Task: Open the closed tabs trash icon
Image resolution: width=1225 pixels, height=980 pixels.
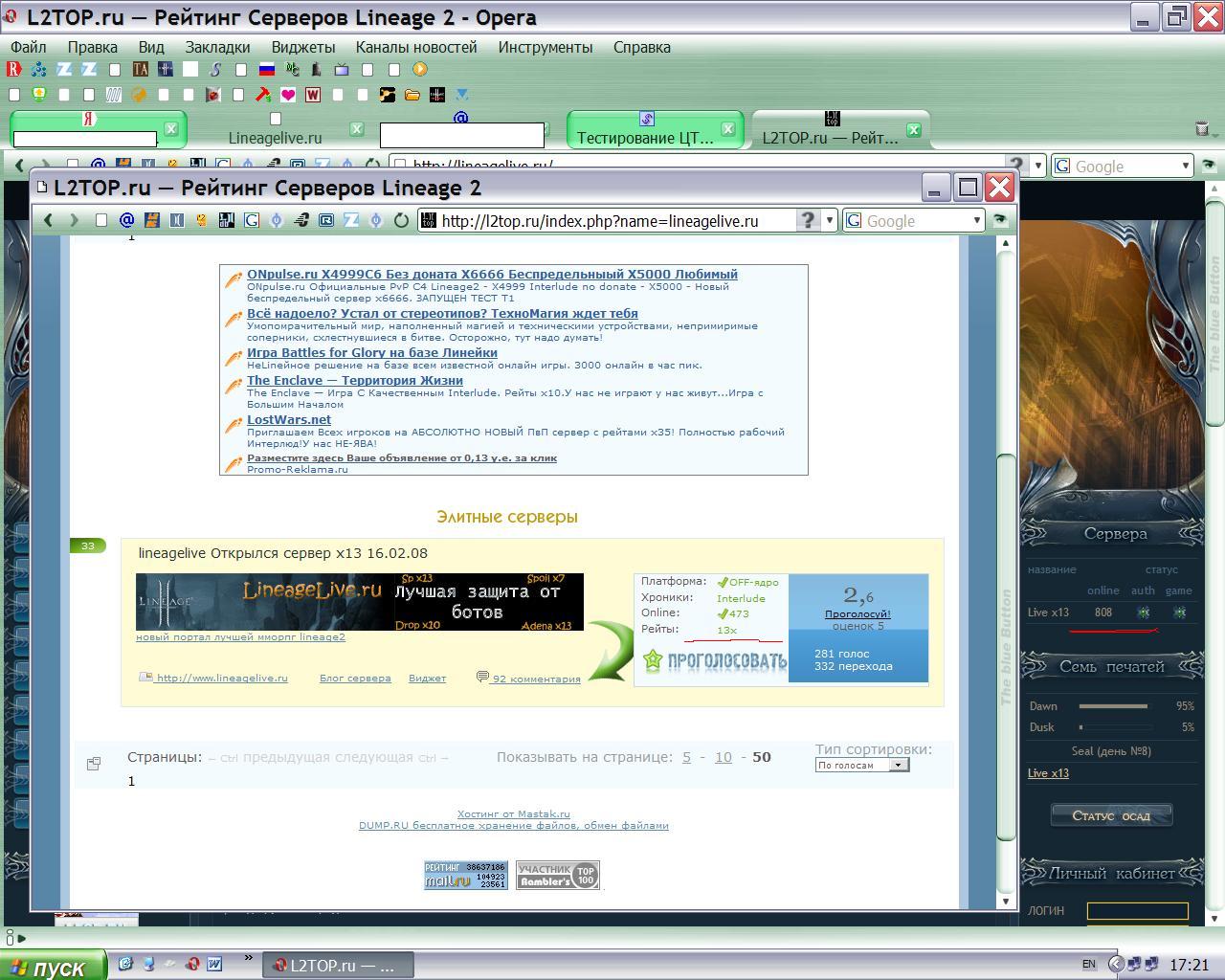Action: click(1203, 128)
